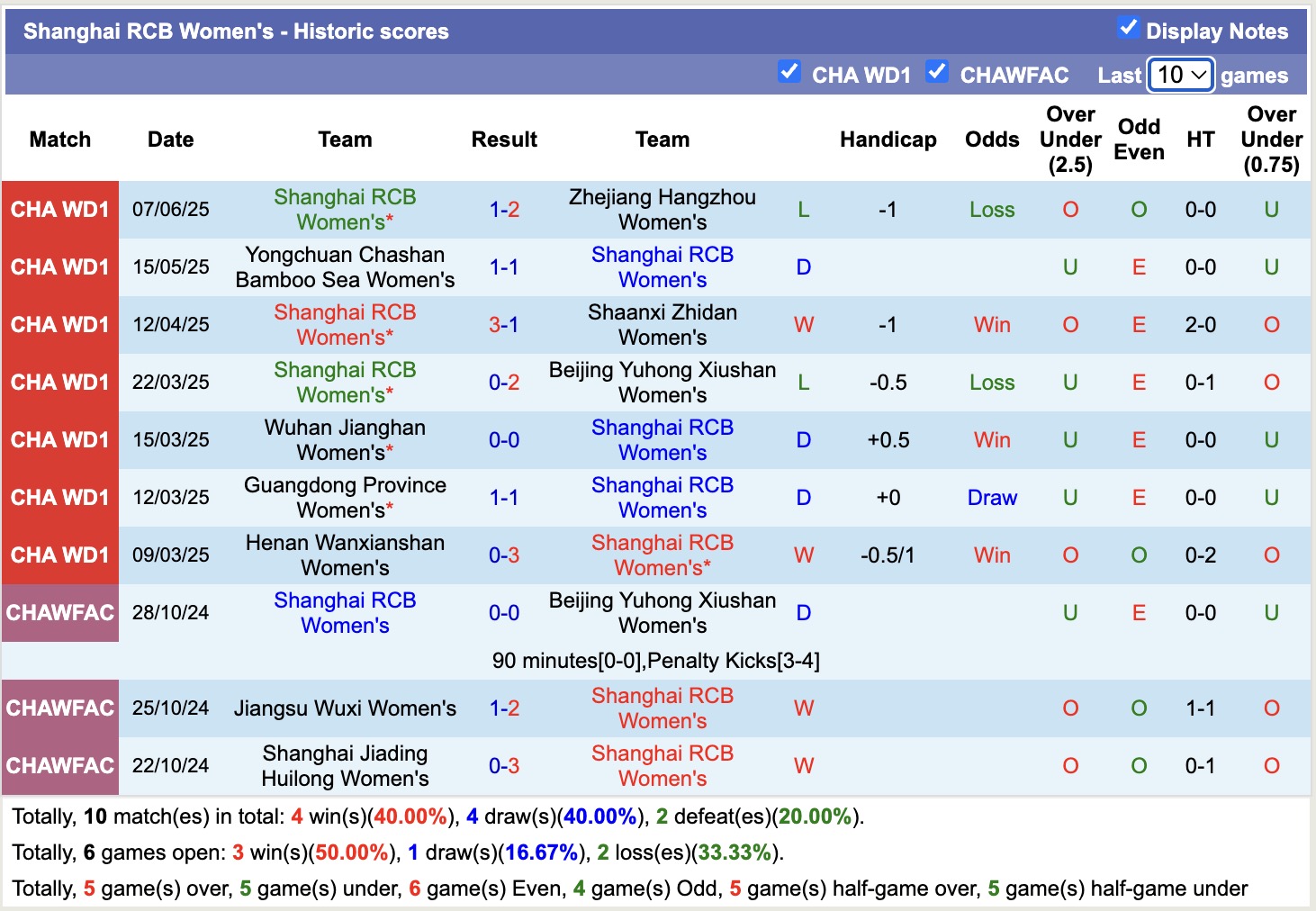Open Jiangsu Wuxi Women's team link

(345, 708)
